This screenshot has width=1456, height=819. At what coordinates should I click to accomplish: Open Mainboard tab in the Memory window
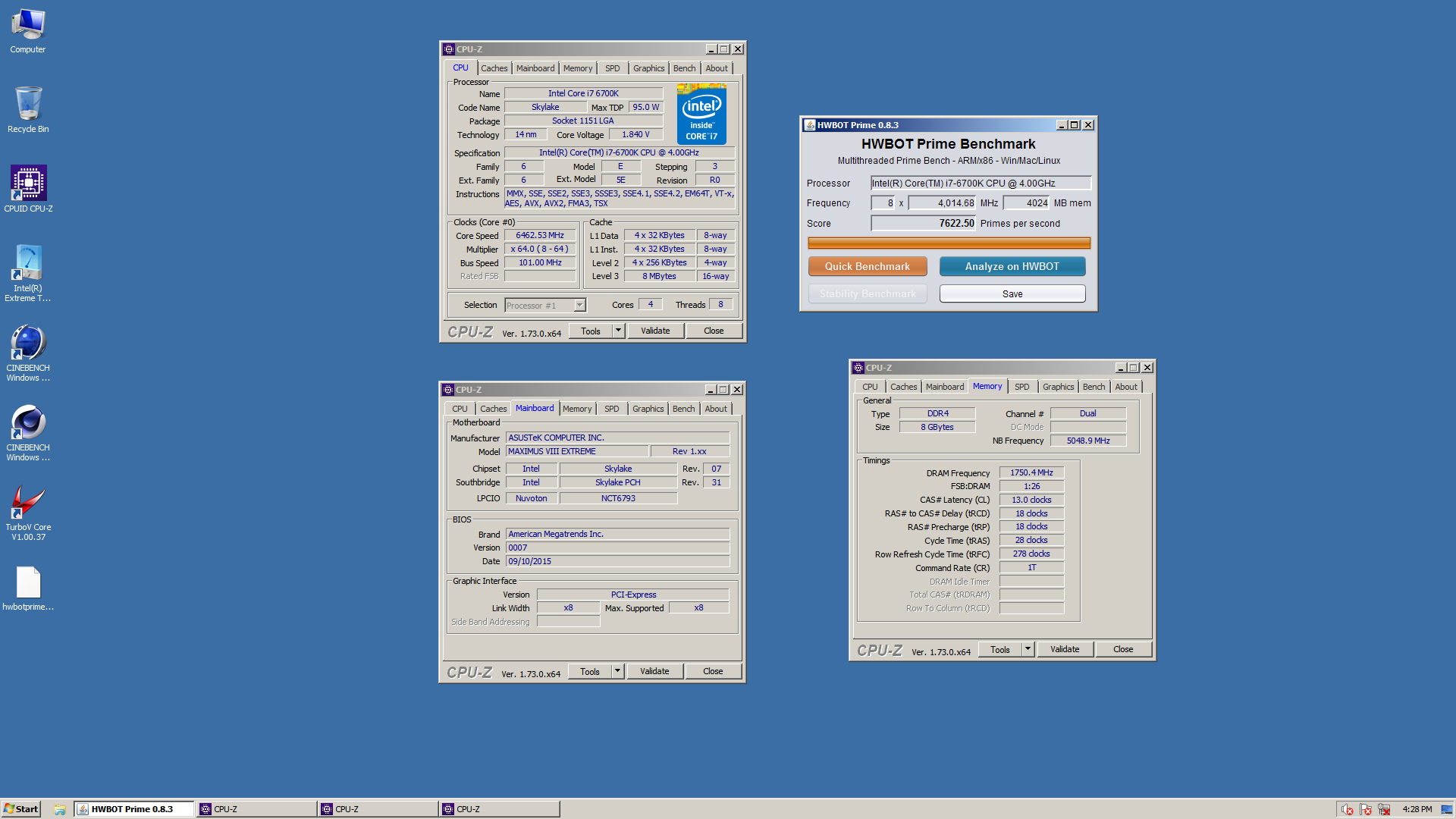(945, 387)
